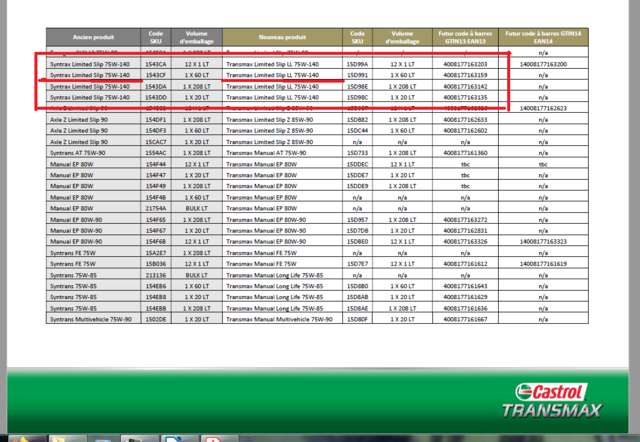Select barcode 4008177163203
The width and height of the screenshot is (640, 442).
click(465, 64)
